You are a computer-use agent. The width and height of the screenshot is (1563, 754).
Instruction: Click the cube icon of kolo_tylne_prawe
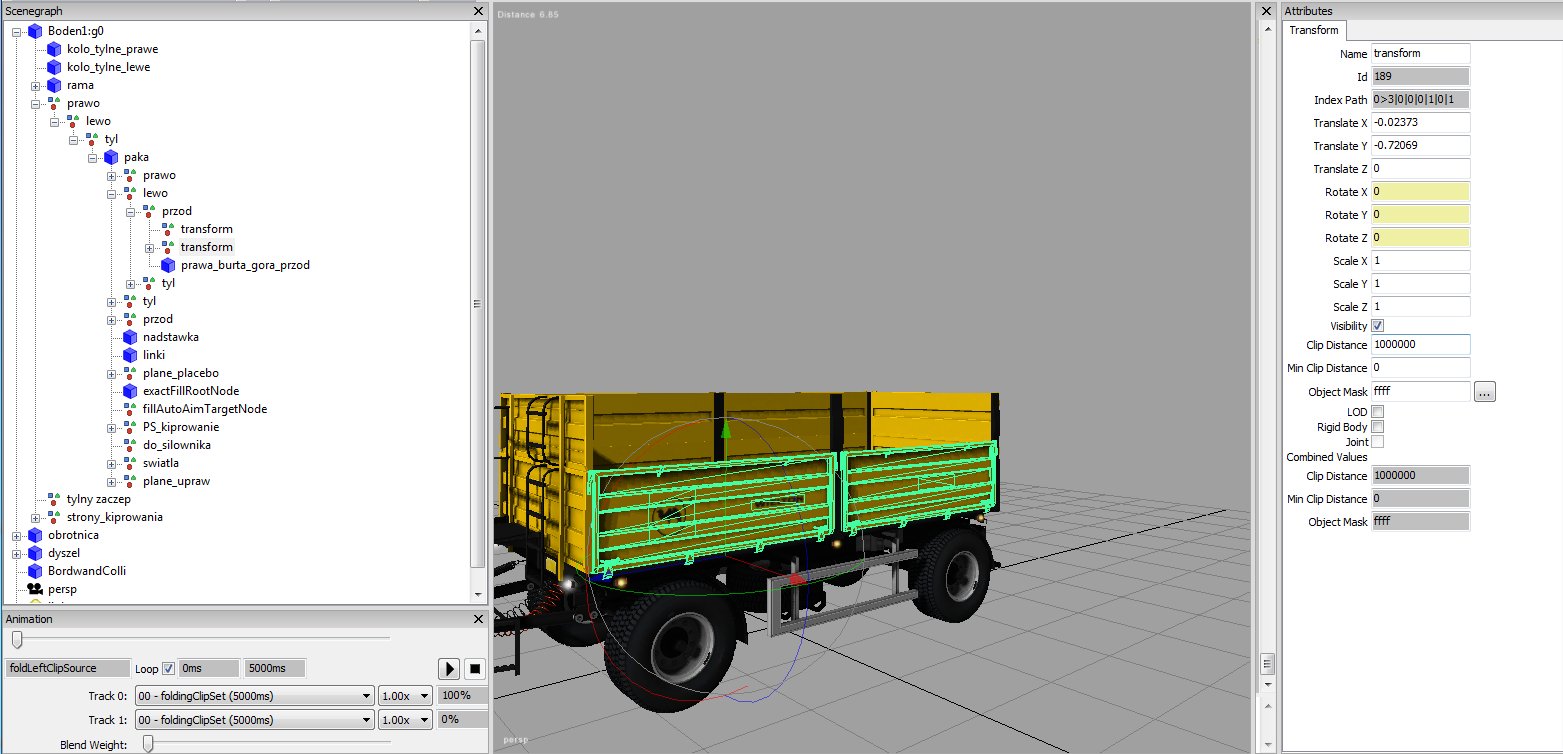click(x=54, y=49)
